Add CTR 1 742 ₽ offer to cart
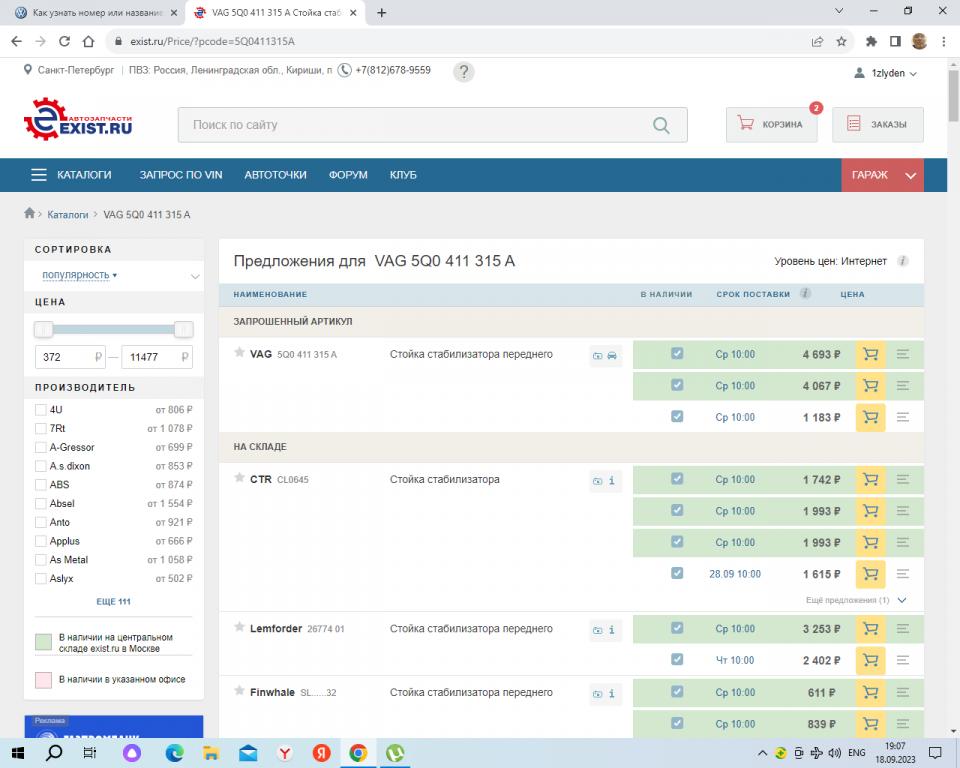 (x=870, y=480)
